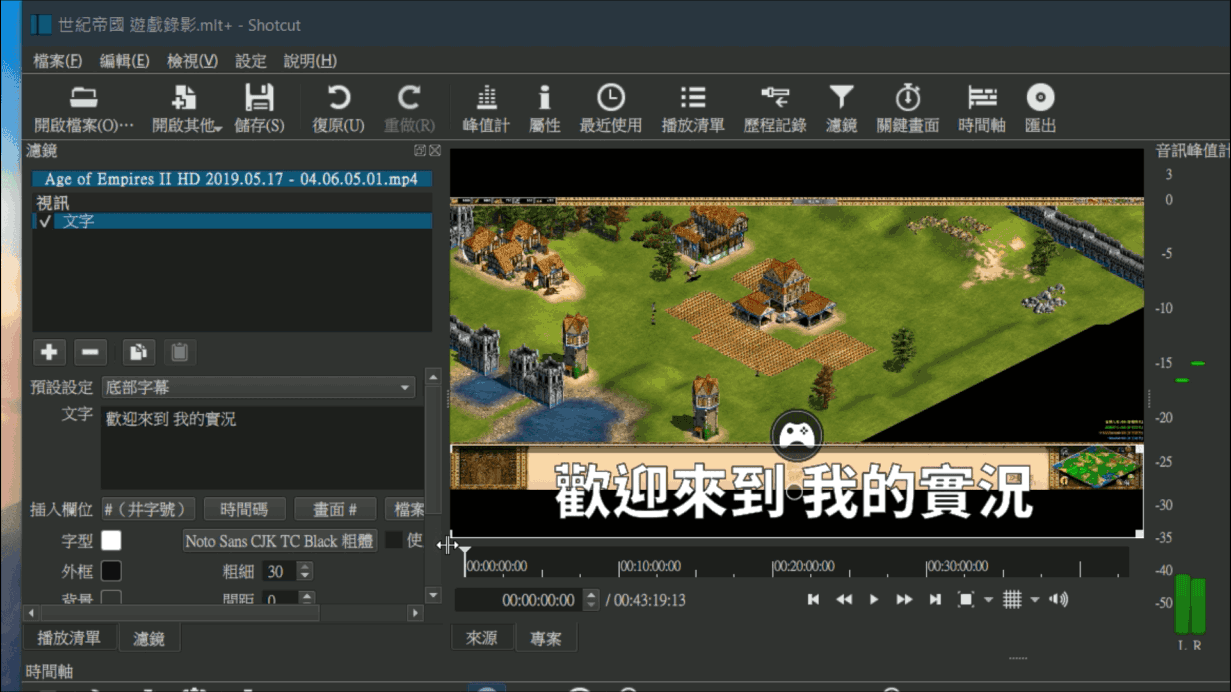Skip to the end of the video
Viewport: 1231px width, 692px height.
coord(935,599)
